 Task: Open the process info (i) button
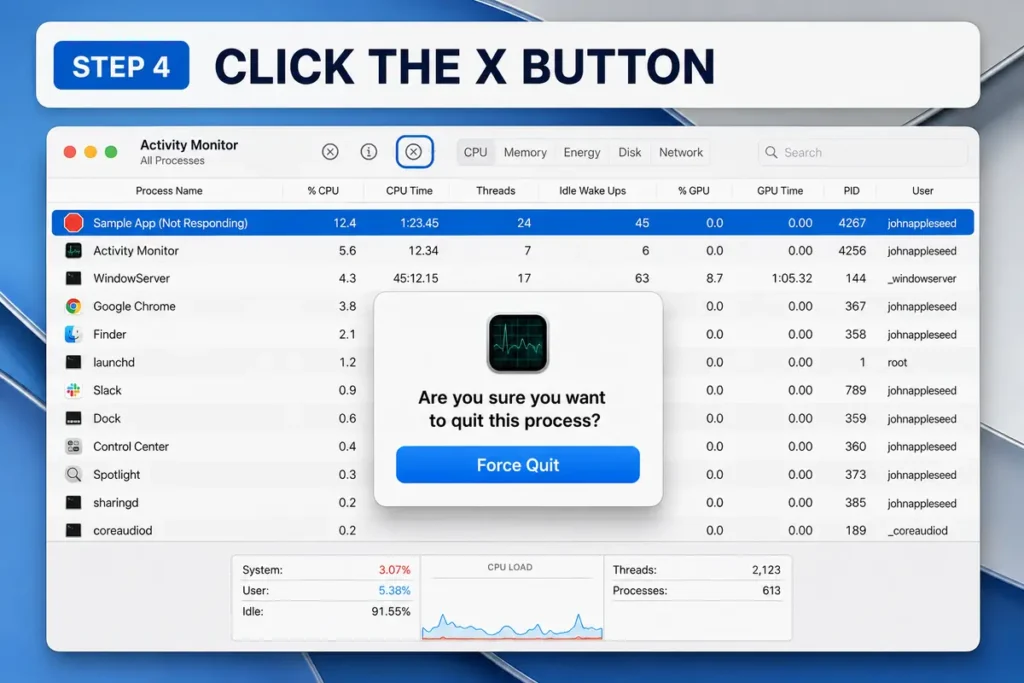pos(369,152)
